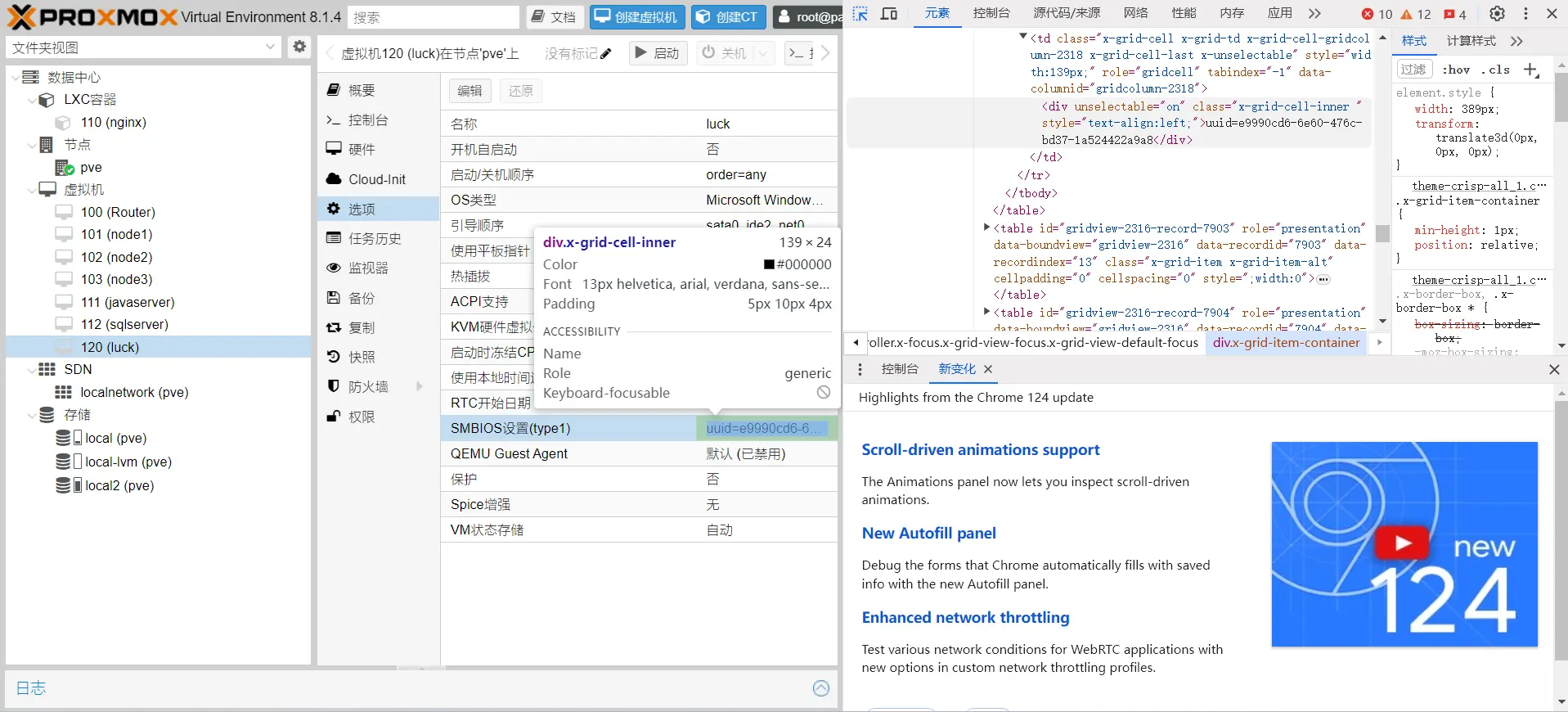Collapse the SDN tree group
This screenshot has width=1568, height=712.
click(x=32, y=371)
